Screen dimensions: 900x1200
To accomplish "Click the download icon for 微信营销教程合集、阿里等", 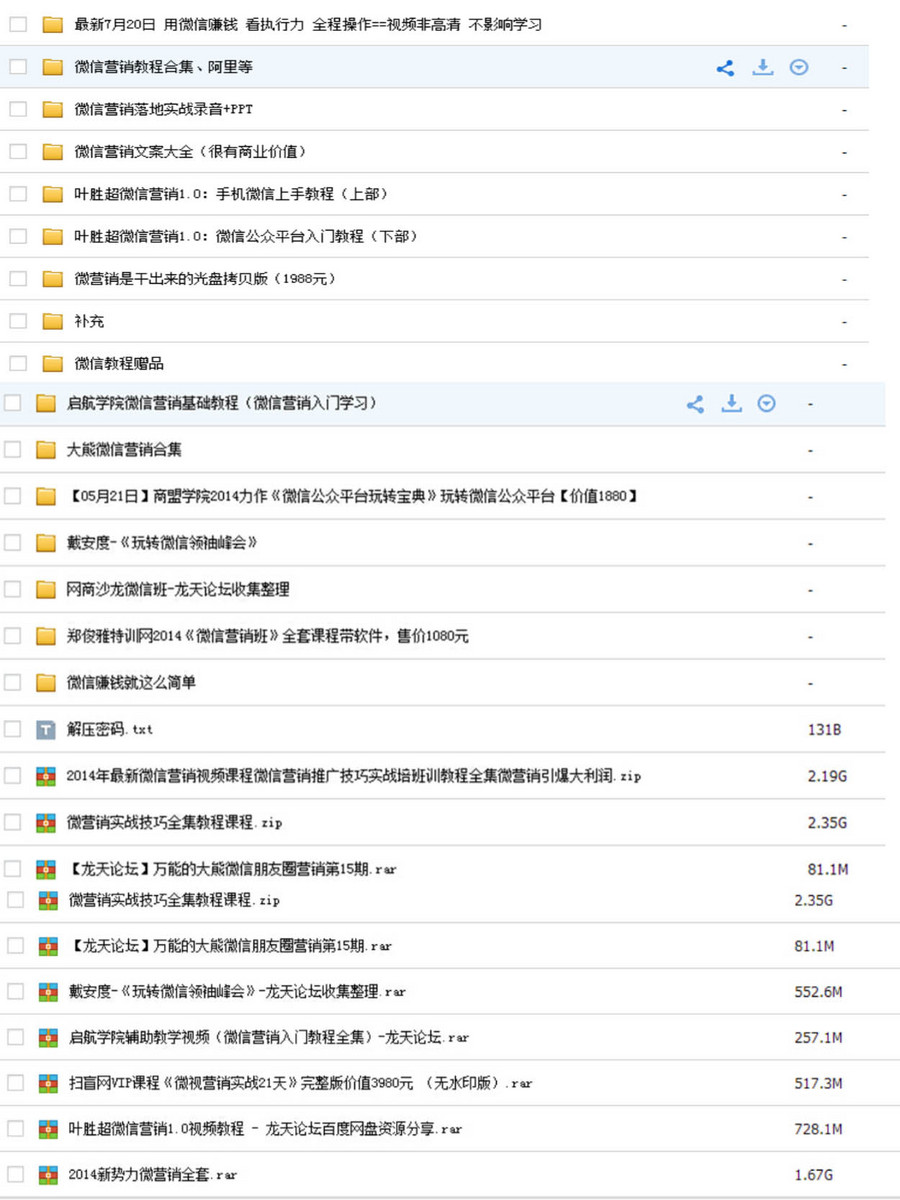I will coord(763,67).
